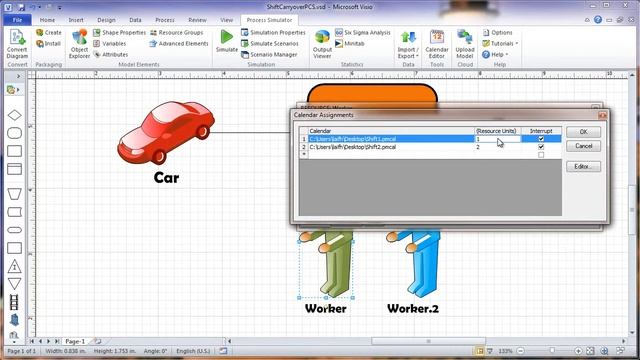640x360 pixels.
Task: Expand the Tutorials dropdown
Action: click(500, 43)
